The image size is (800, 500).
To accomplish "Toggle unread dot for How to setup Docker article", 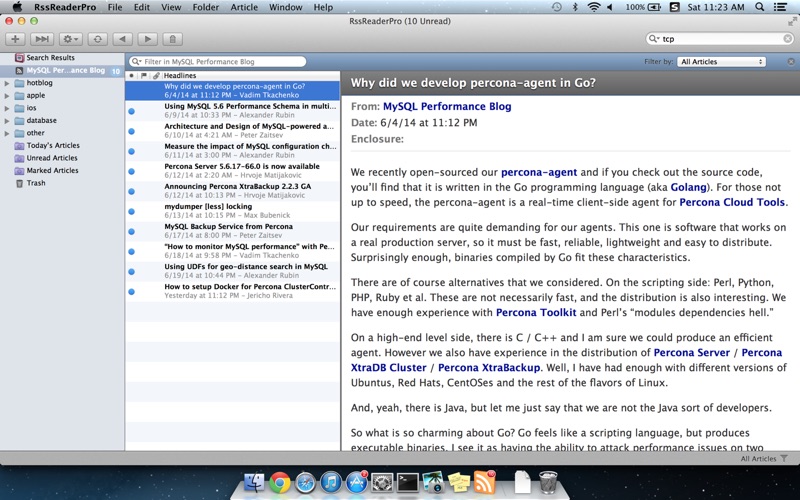I will pos(132,292).
